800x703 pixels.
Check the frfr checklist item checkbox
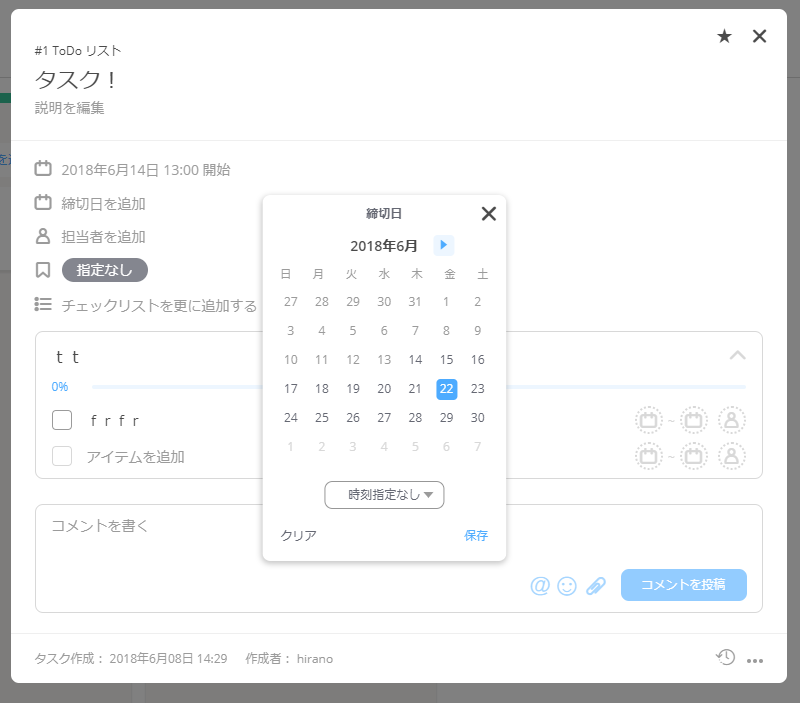click(x=62, y=420)
